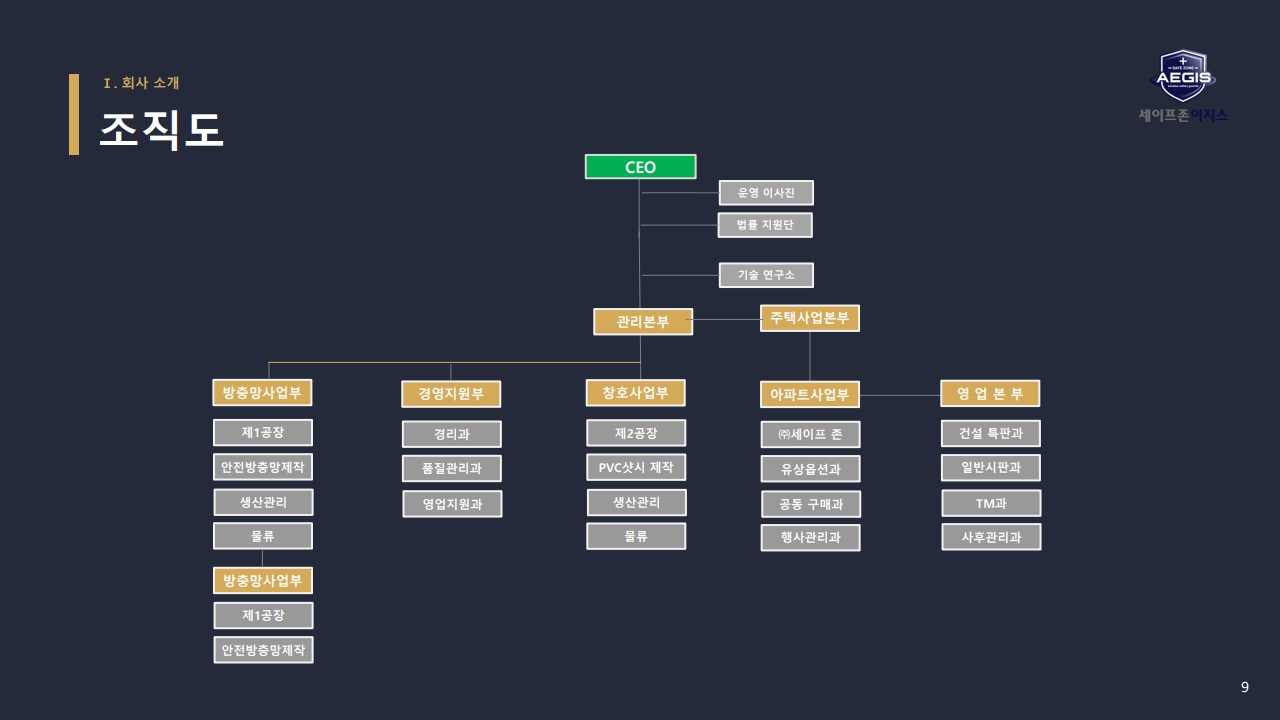The image size is (1280, 720).
Task: Click the 제2공장 box
Action: 636,433
